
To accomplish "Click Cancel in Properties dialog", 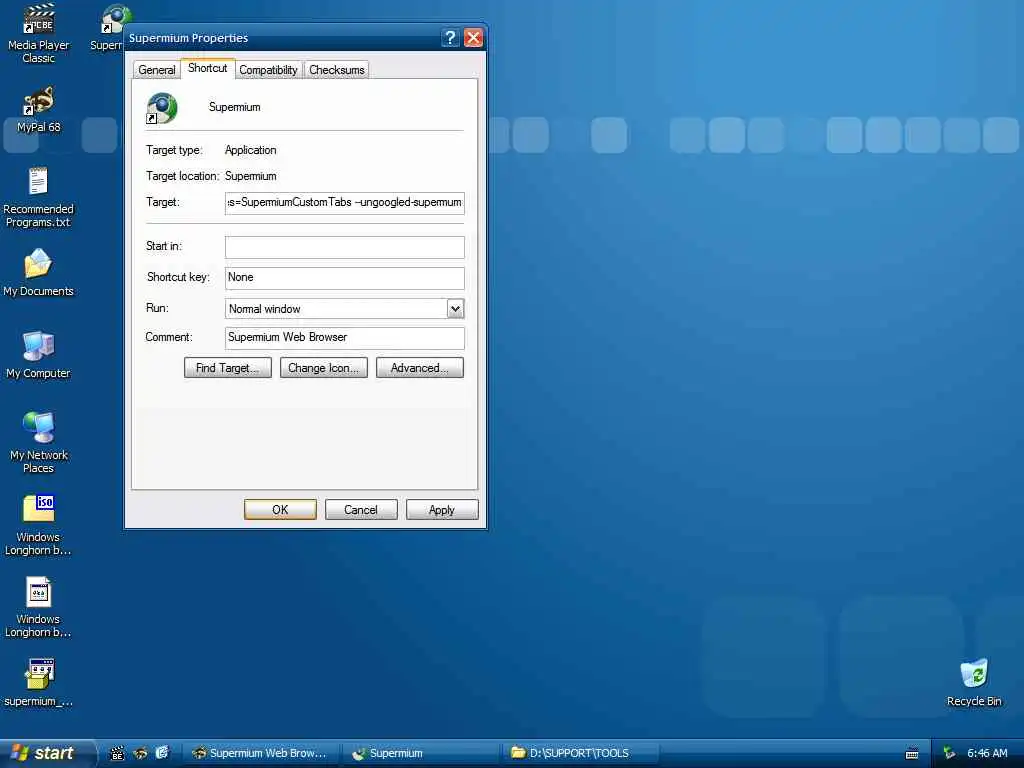I will [x=361, y=509].
